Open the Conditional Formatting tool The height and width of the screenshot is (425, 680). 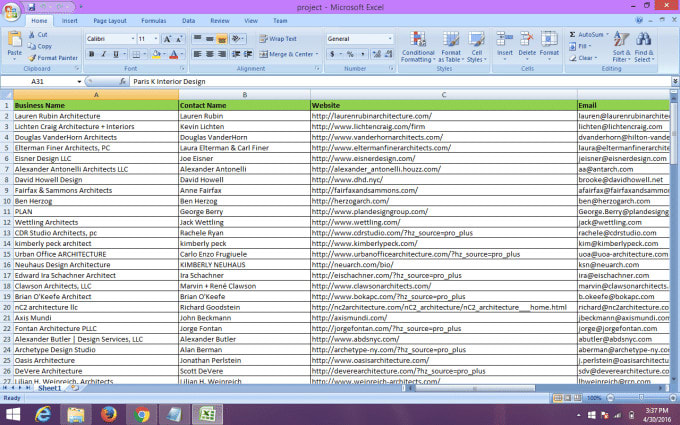[418, 47]
